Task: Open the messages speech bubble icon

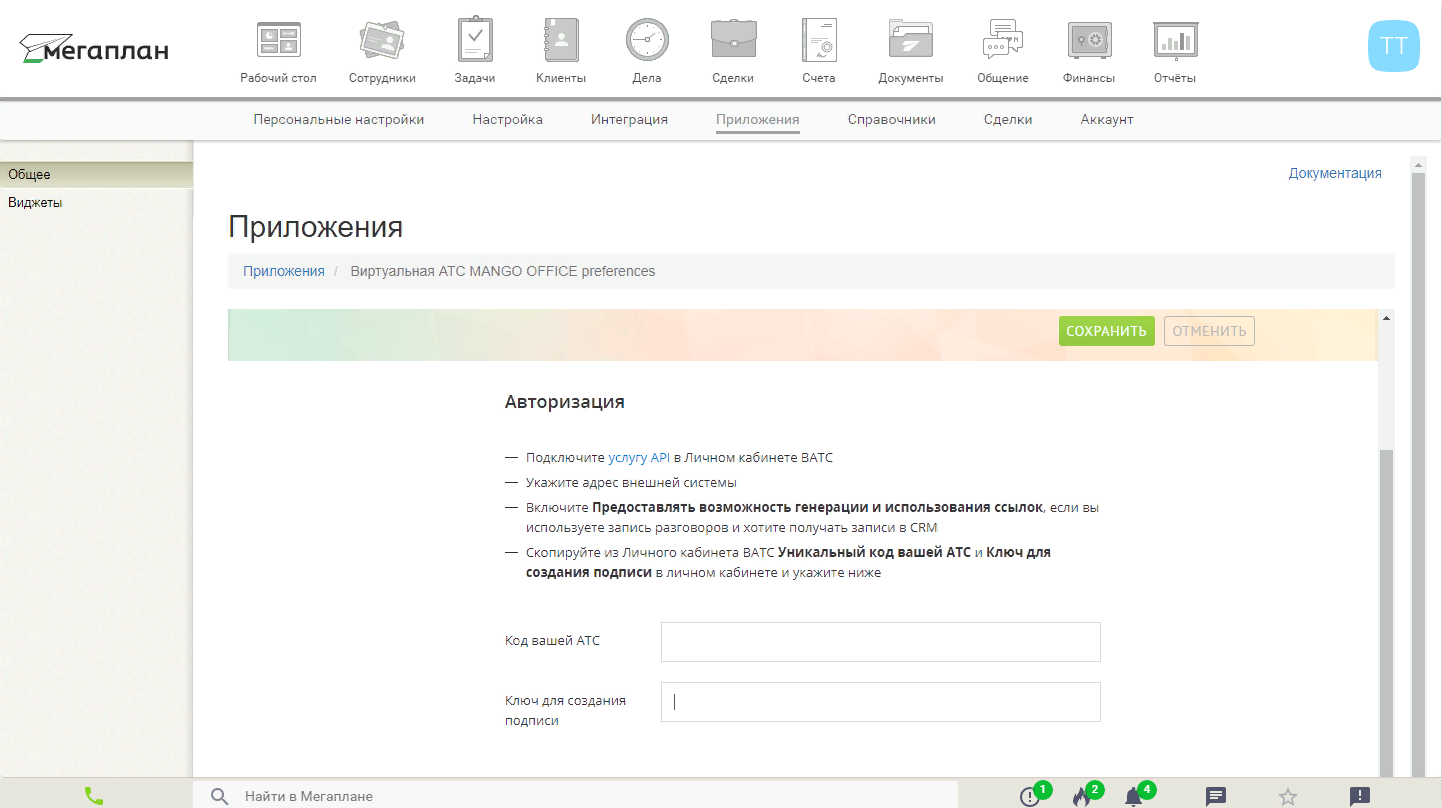Action: coord(1216,797)
